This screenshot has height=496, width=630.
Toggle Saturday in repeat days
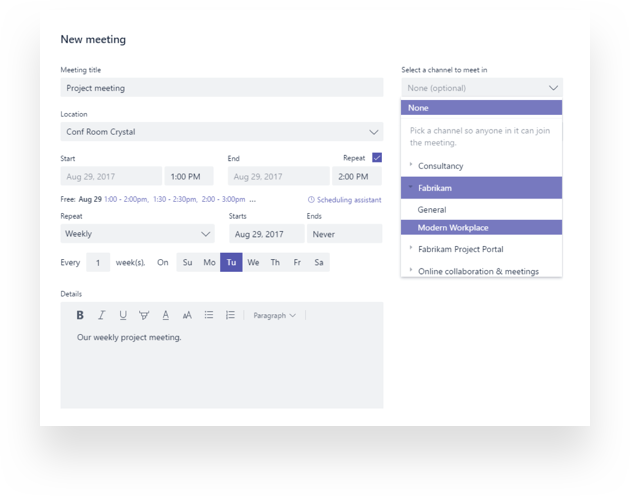click(319, 262)
